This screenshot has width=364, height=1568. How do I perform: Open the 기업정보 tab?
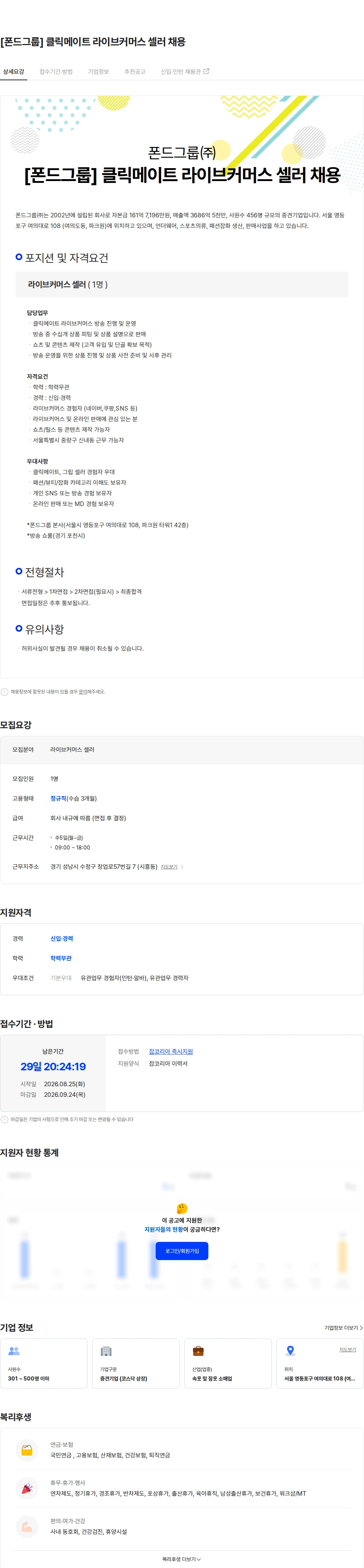click(x=98, y=72)
